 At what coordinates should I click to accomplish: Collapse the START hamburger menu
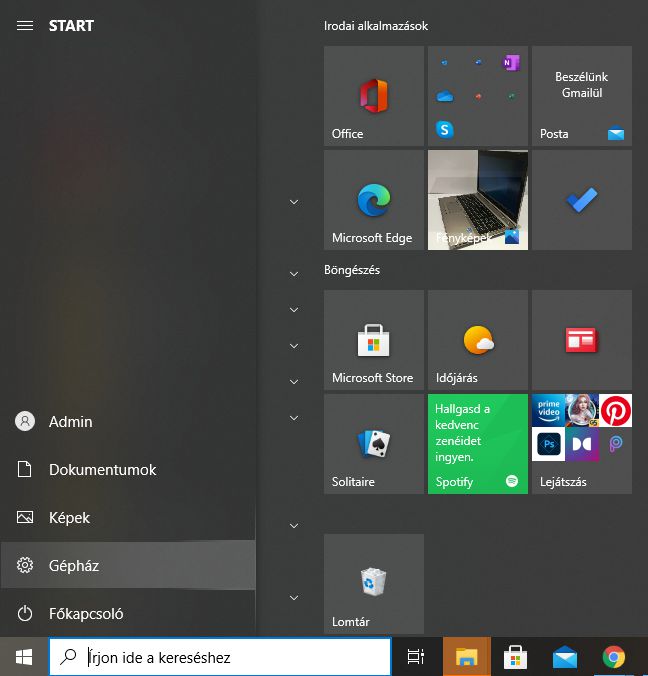point(25,26)
